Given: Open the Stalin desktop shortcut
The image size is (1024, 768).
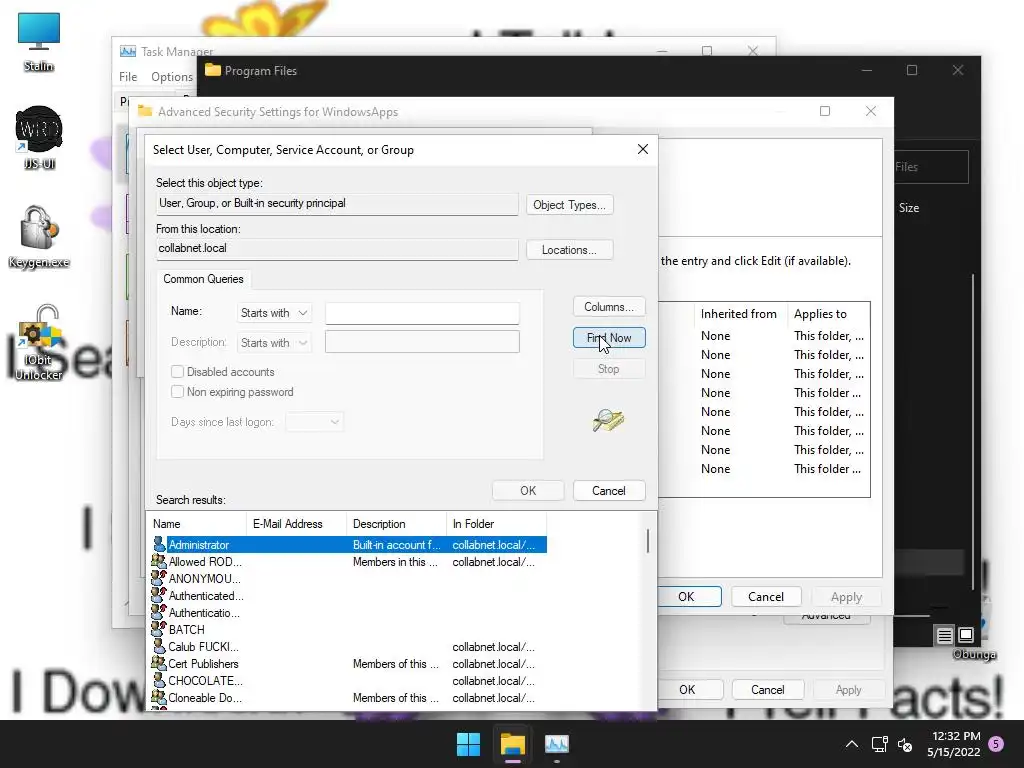Looking at the screenshot, I should [x=39, y=40].
